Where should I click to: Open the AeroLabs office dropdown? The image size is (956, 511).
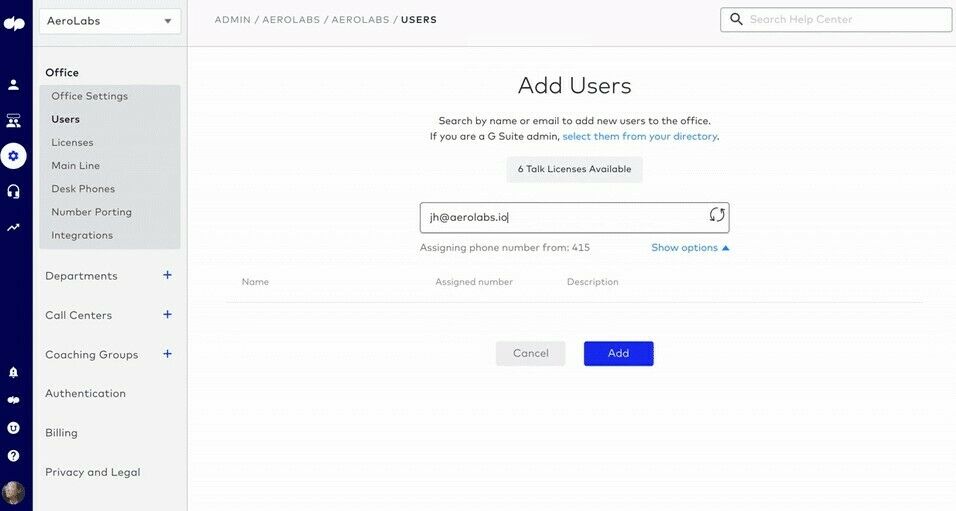[110, 21]
